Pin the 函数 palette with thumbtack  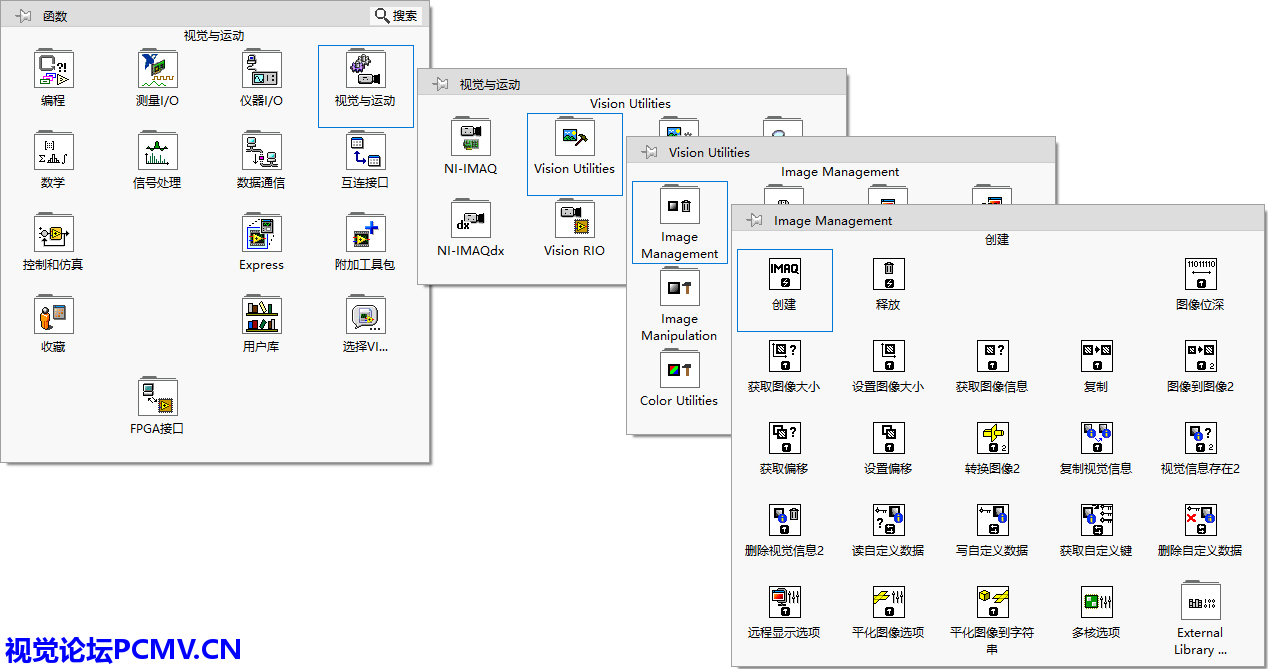tap(24, 16)
